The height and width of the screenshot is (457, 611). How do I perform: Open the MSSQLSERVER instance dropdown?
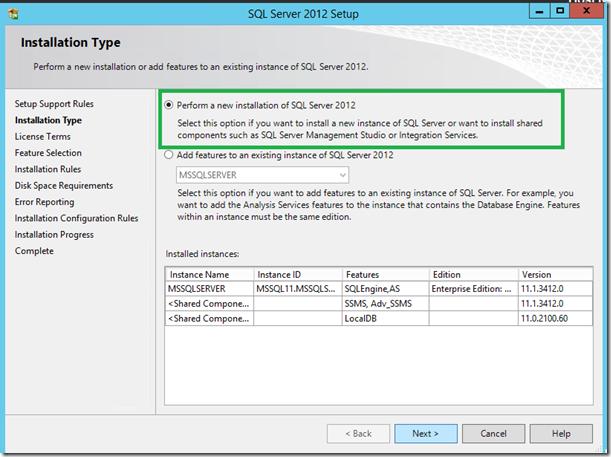tap(263, 175)
